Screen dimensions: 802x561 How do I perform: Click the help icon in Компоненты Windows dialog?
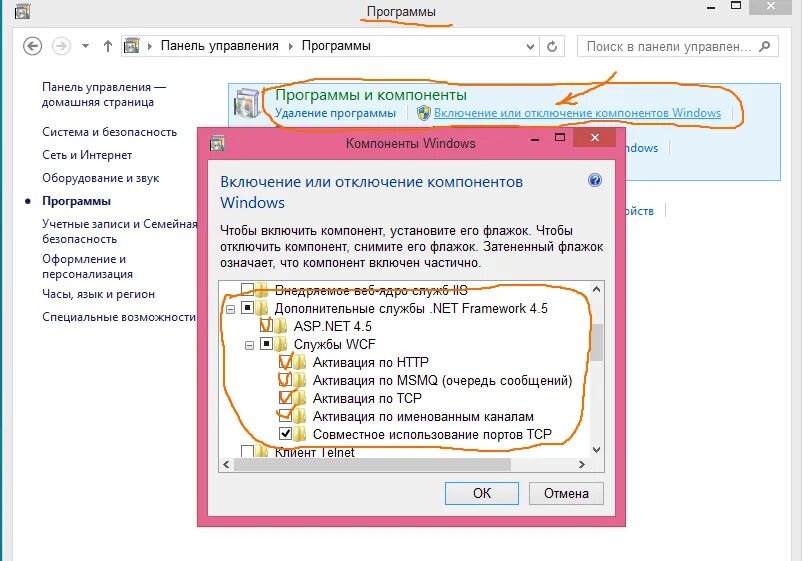point(594,180)
